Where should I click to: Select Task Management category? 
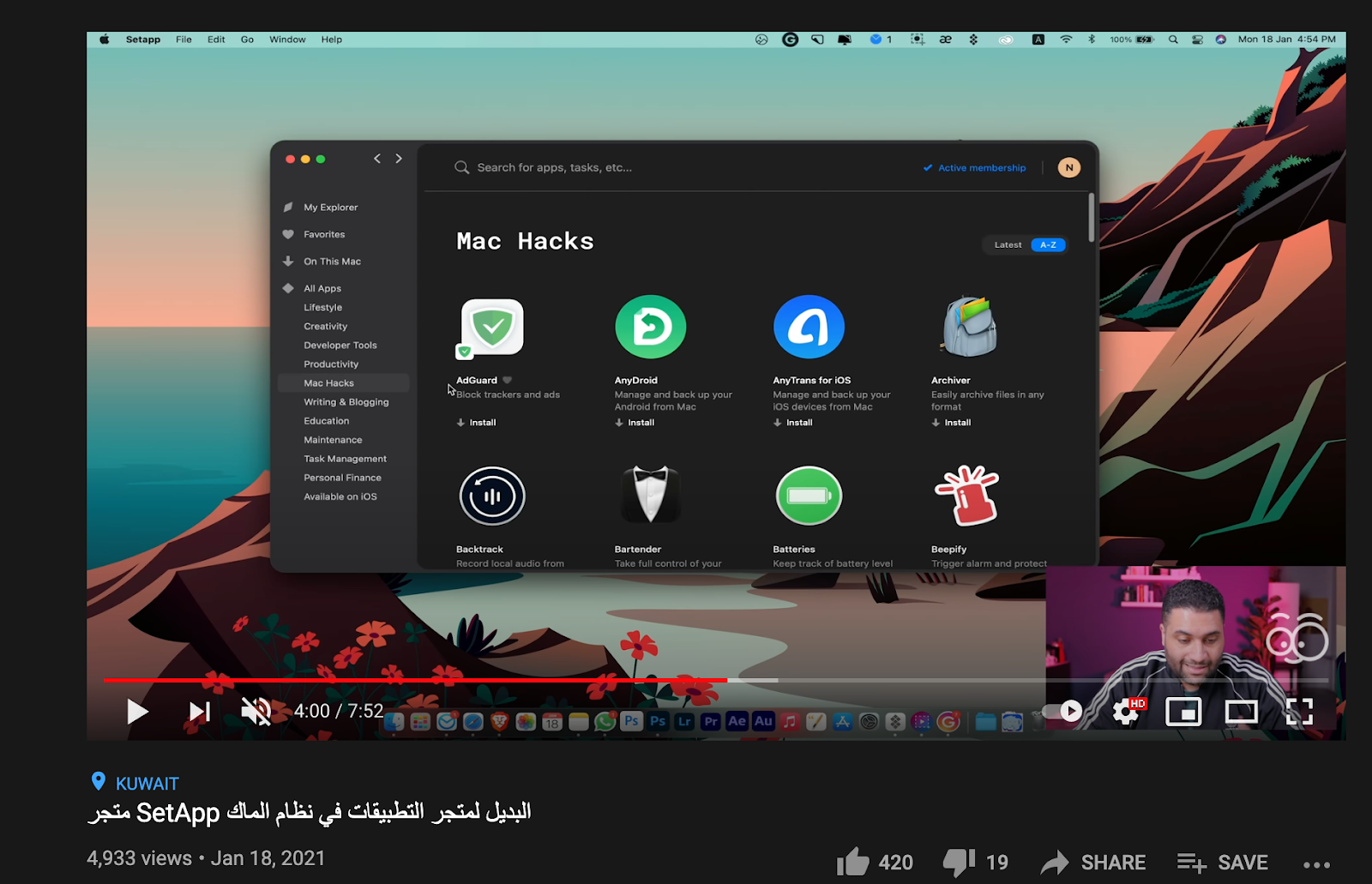(x=345, y=459)
